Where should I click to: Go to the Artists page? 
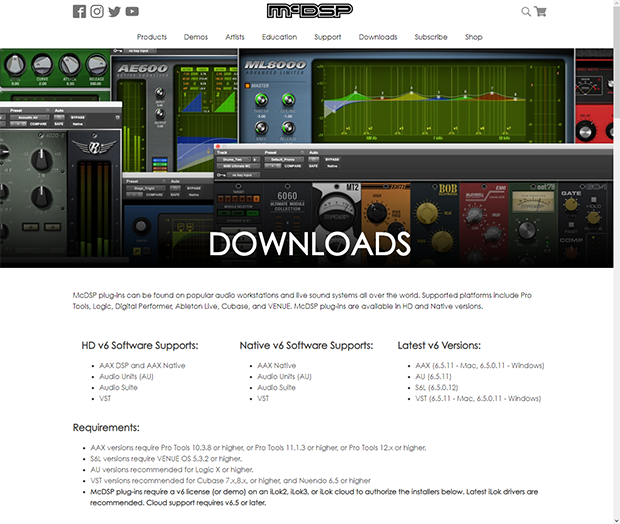click(x=235, y=37)
